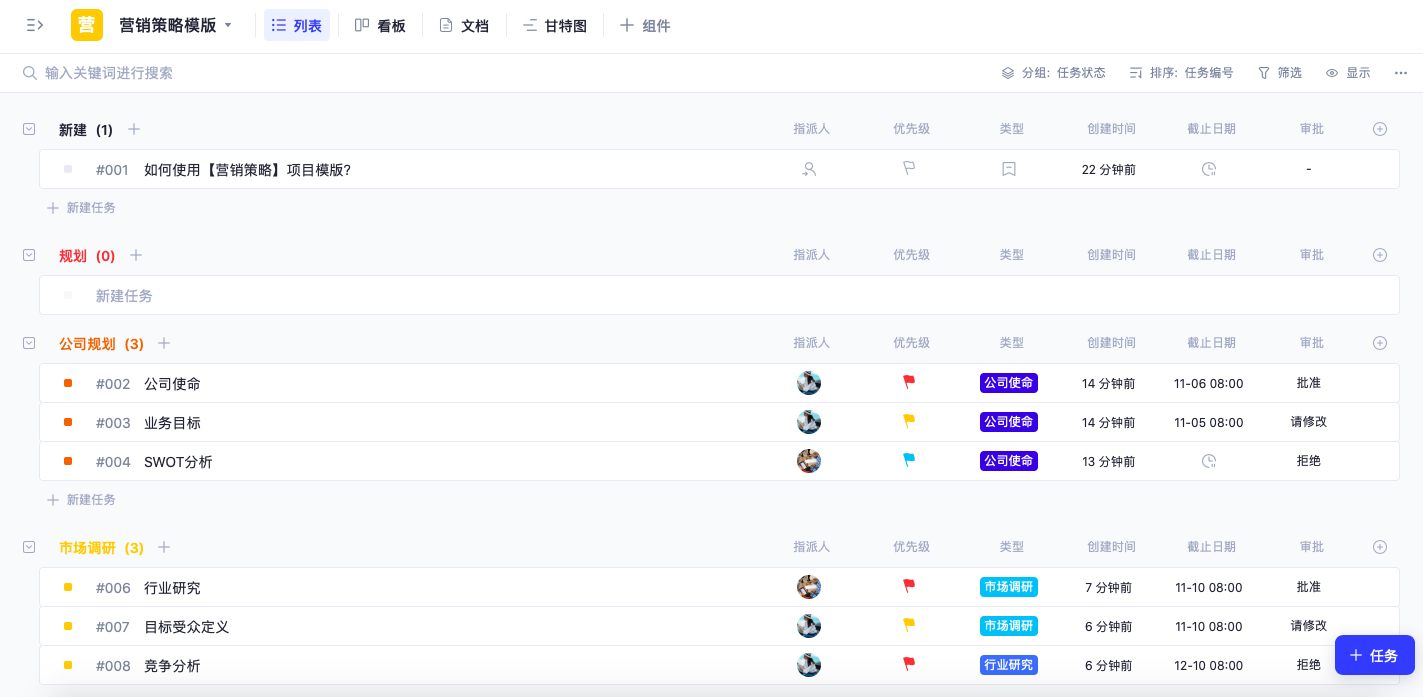Click the red priority flag on 公司使命
1423x697 pixels.
[908, 383]
